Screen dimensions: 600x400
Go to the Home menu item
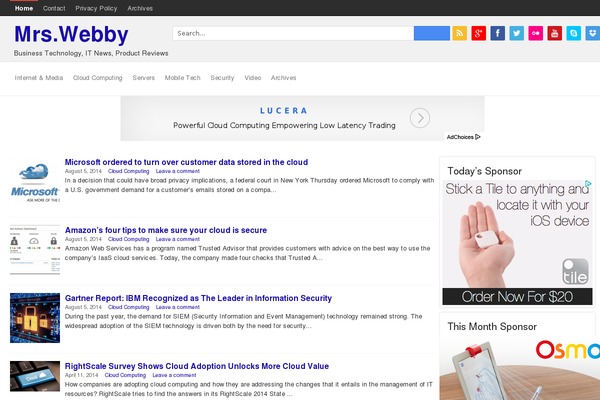point(24,8)
